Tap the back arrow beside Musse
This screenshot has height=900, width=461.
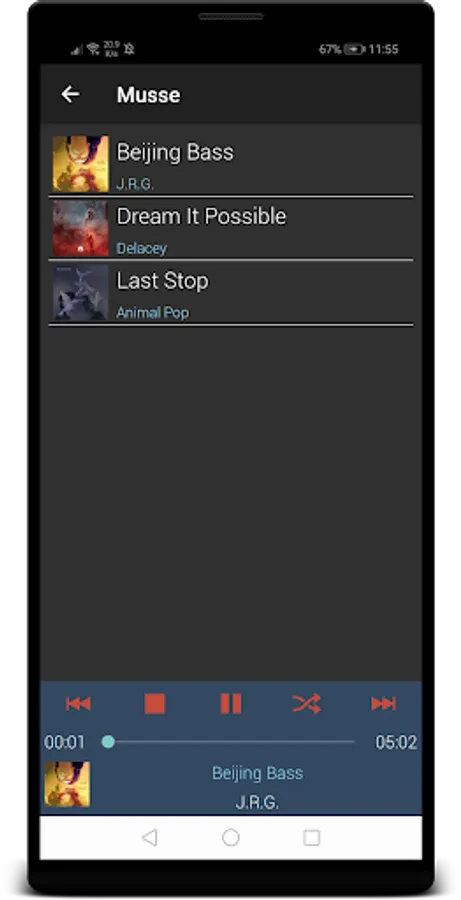coord(71,94)
